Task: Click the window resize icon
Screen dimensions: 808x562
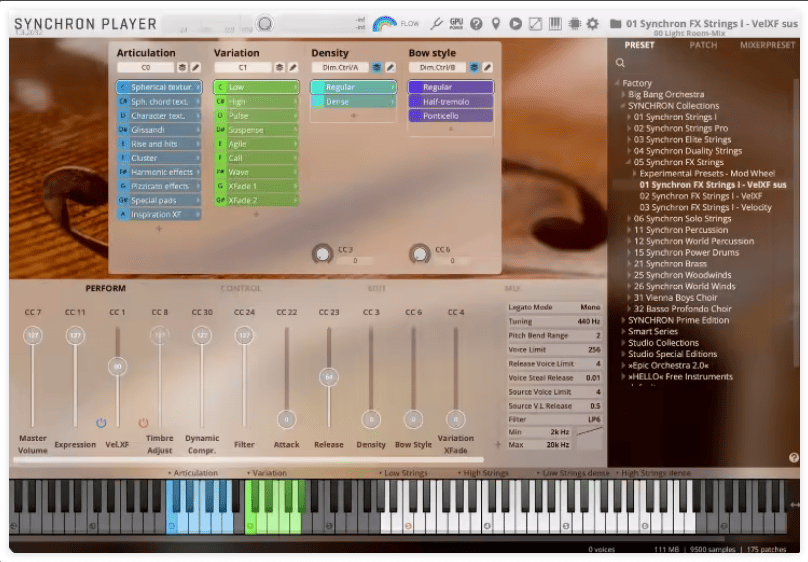Action: [535, 24]
